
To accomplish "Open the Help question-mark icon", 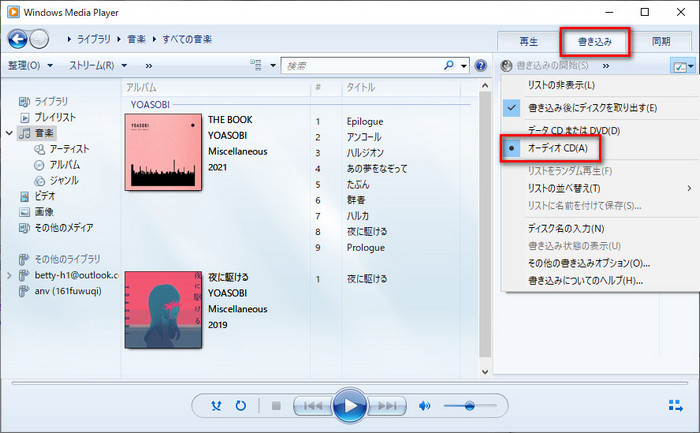I will pos(480,66).
